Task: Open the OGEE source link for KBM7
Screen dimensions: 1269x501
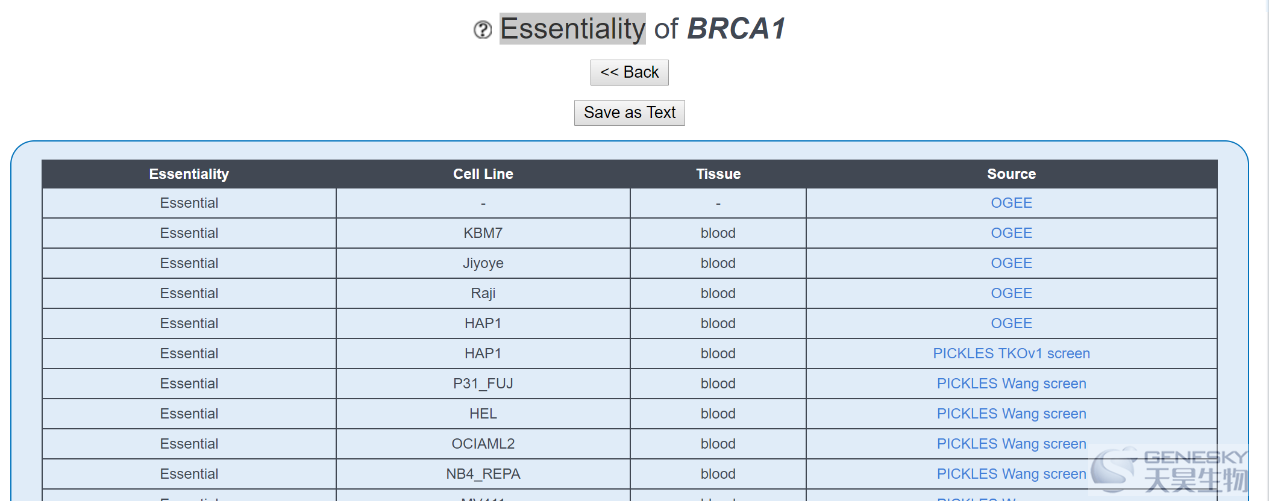Action: 1011,233
